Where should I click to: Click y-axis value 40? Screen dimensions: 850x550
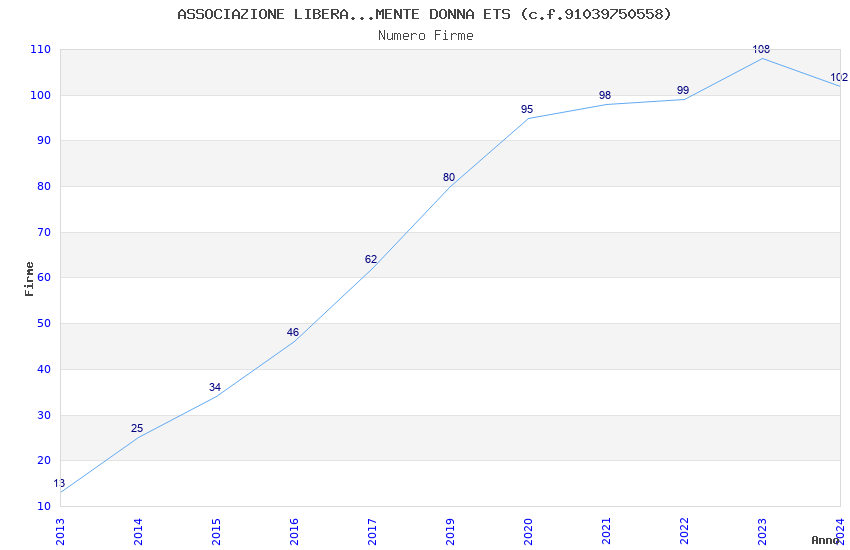[x=44, y=370]
